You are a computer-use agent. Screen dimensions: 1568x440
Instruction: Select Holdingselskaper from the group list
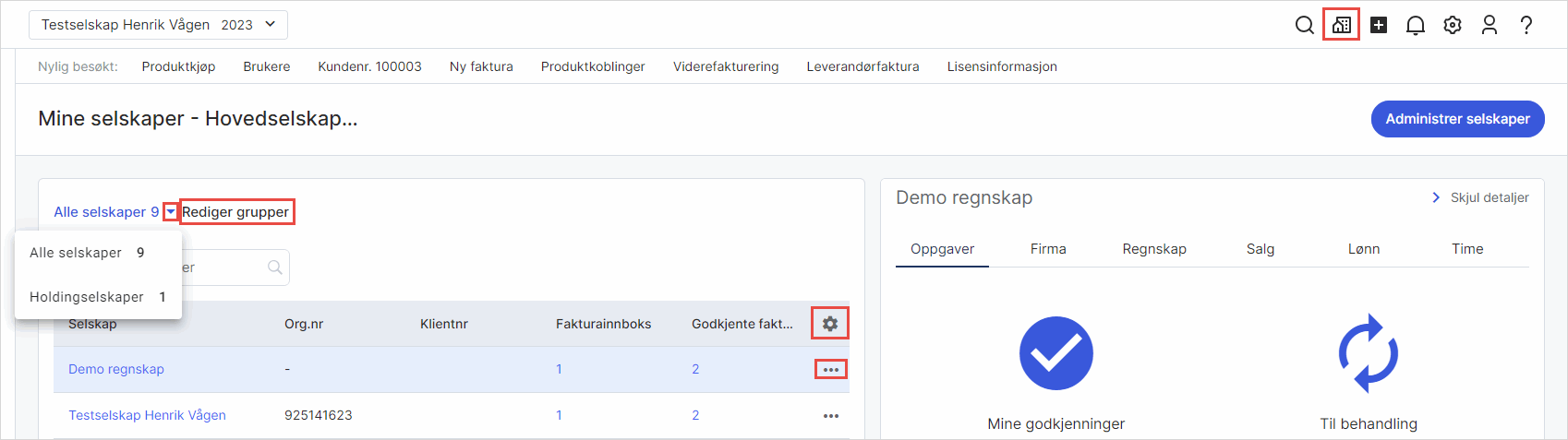pyautogui.click(x=87, y=297)
